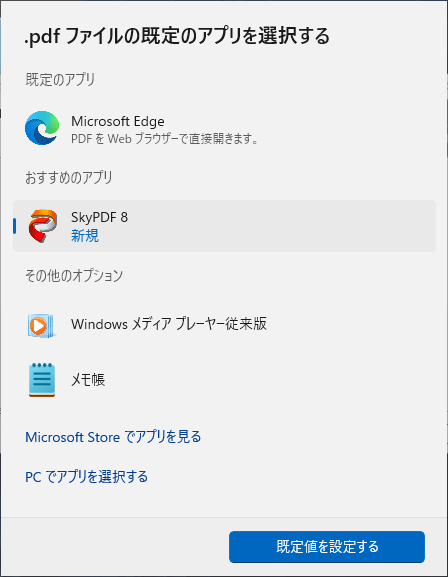Screen dimensions: 448x577
Task: Open the Microsoft Store でアプリを見る link
Action: pos(113,437)
